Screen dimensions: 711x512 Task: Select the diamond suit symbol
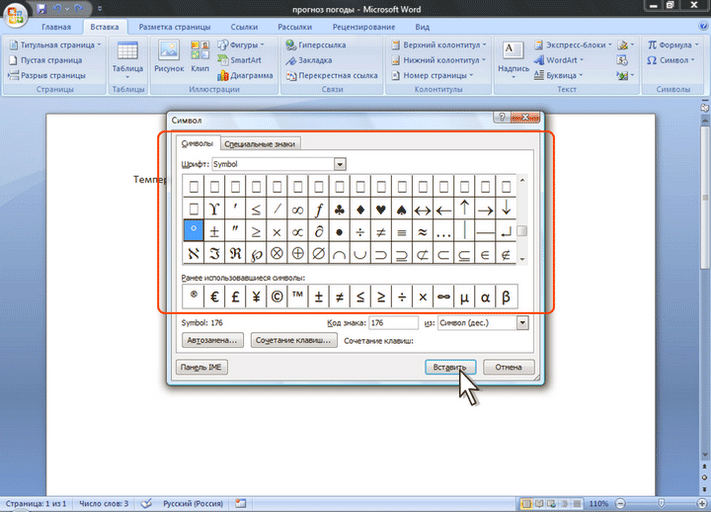360,210
